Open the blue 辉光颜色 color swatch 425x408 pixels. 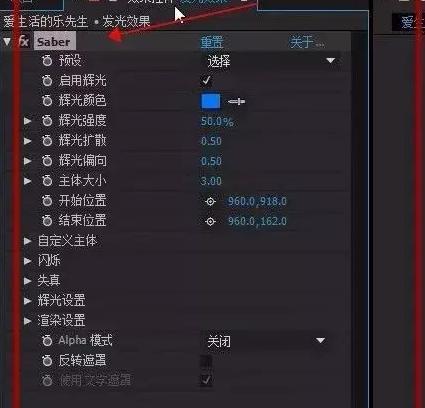tap(211, 101)
